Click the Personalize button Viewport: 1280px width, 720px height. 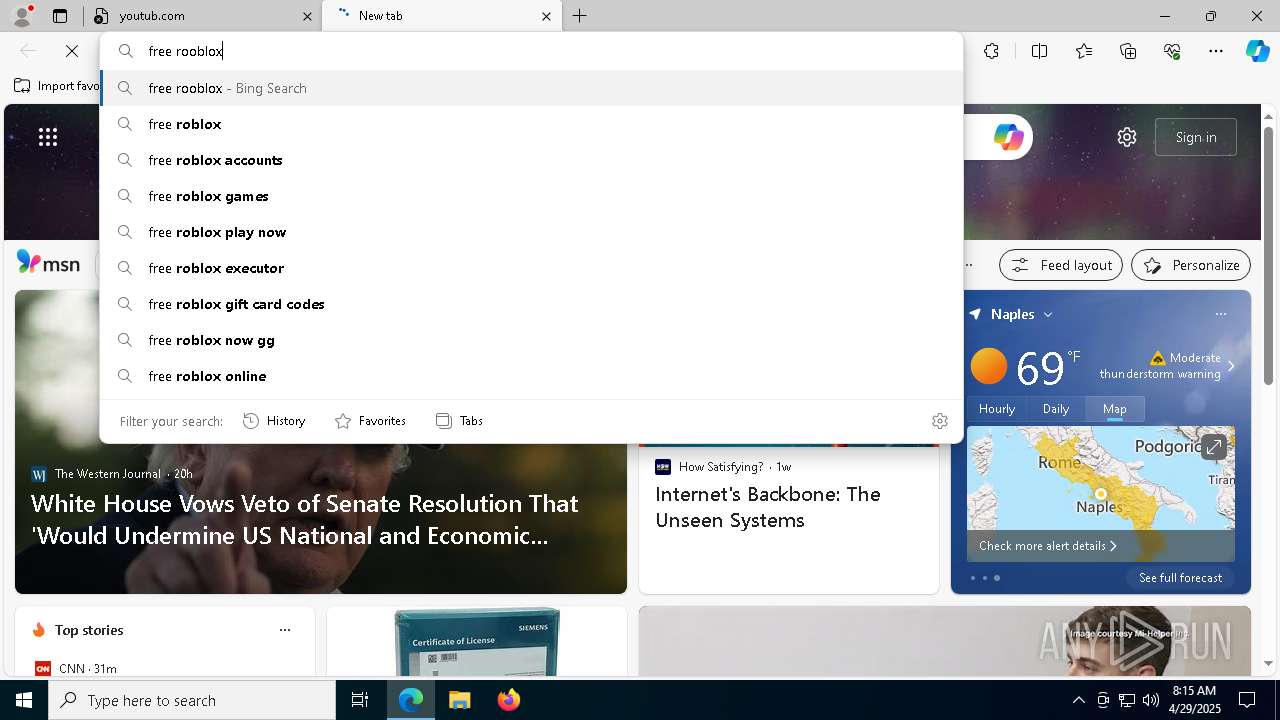click(x=1191, y=265)
